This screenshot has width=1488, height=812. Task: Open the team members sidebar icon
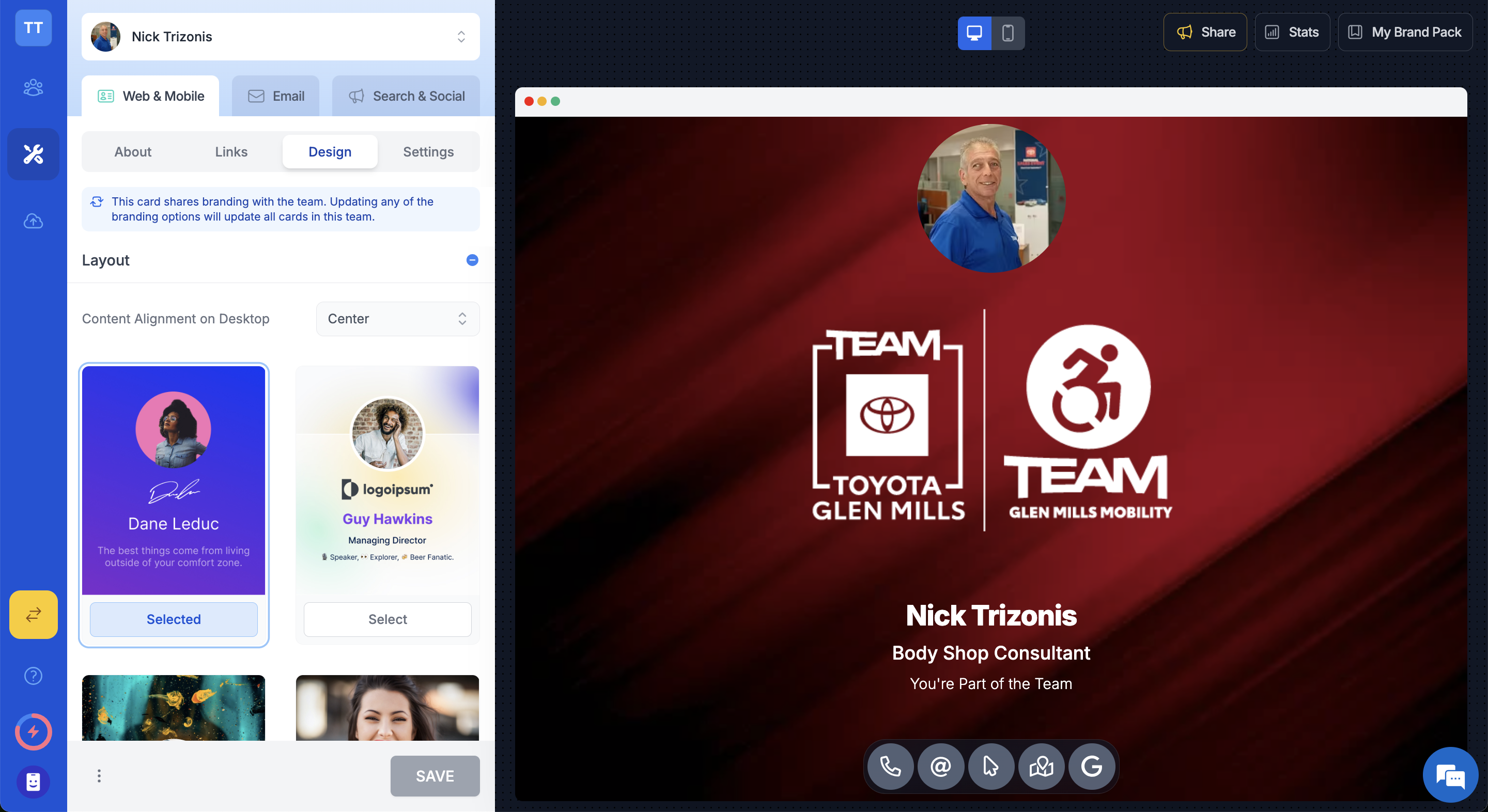[33, 87]
